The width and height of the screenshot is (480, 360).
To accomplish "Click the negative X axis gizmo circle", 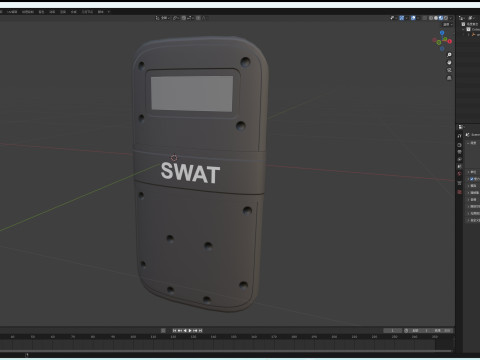I will [x=435, y=40].
